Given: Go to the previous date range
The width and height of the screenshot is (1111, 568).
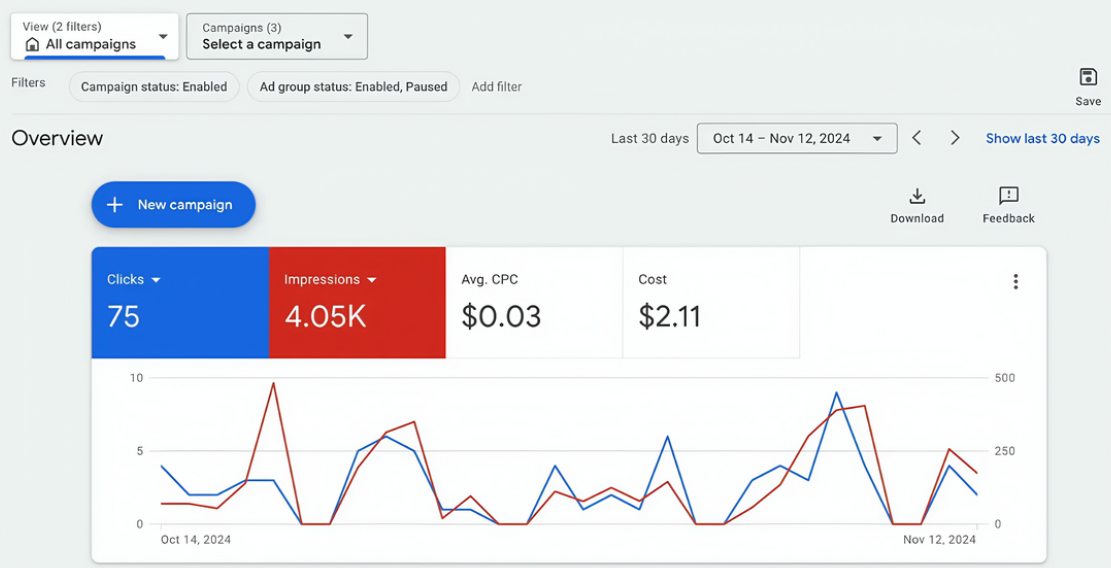Looking at the screenshot, I should point(916,138).
